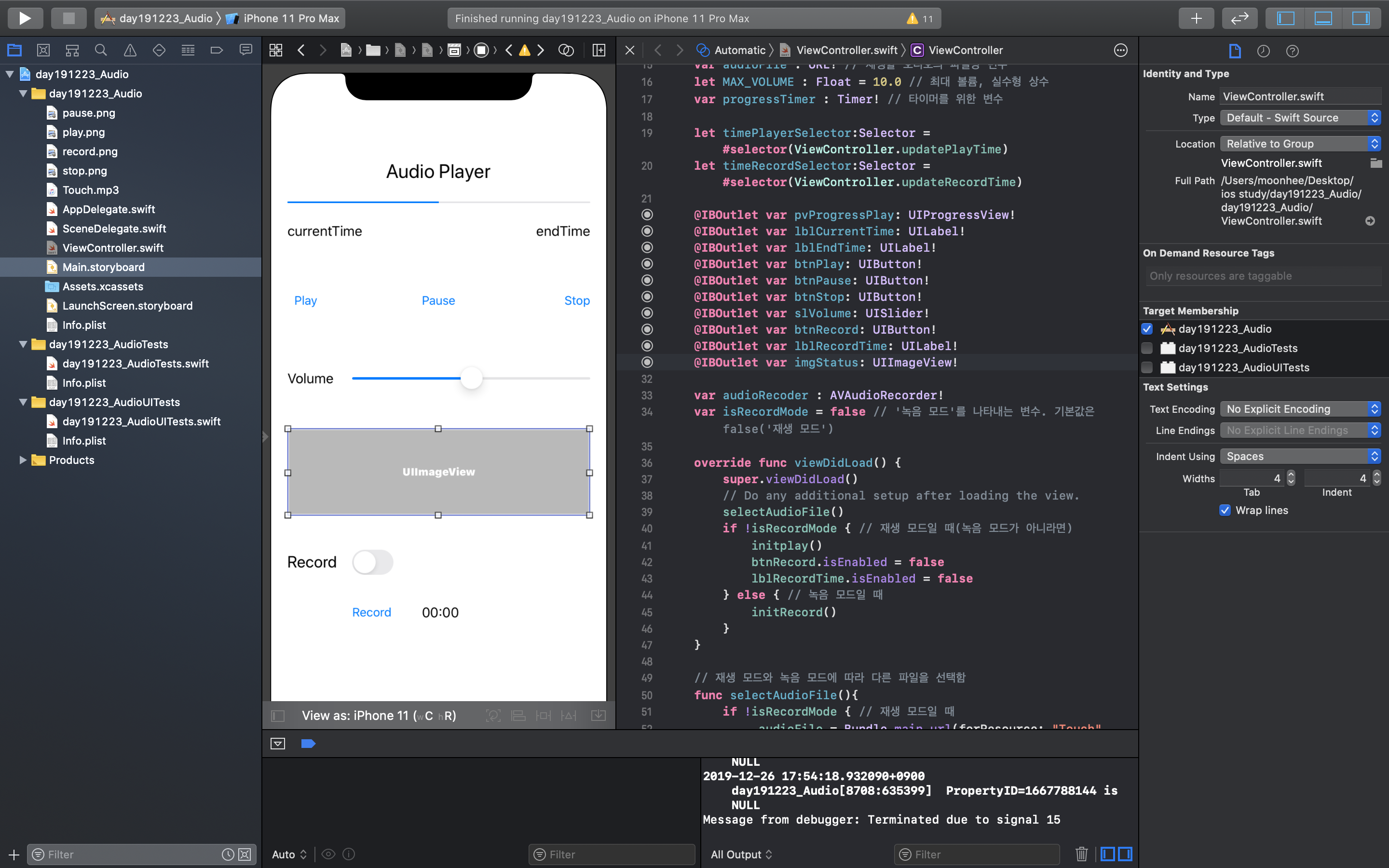Select ViewController.swift in the project navigator

tap(112, 248)
